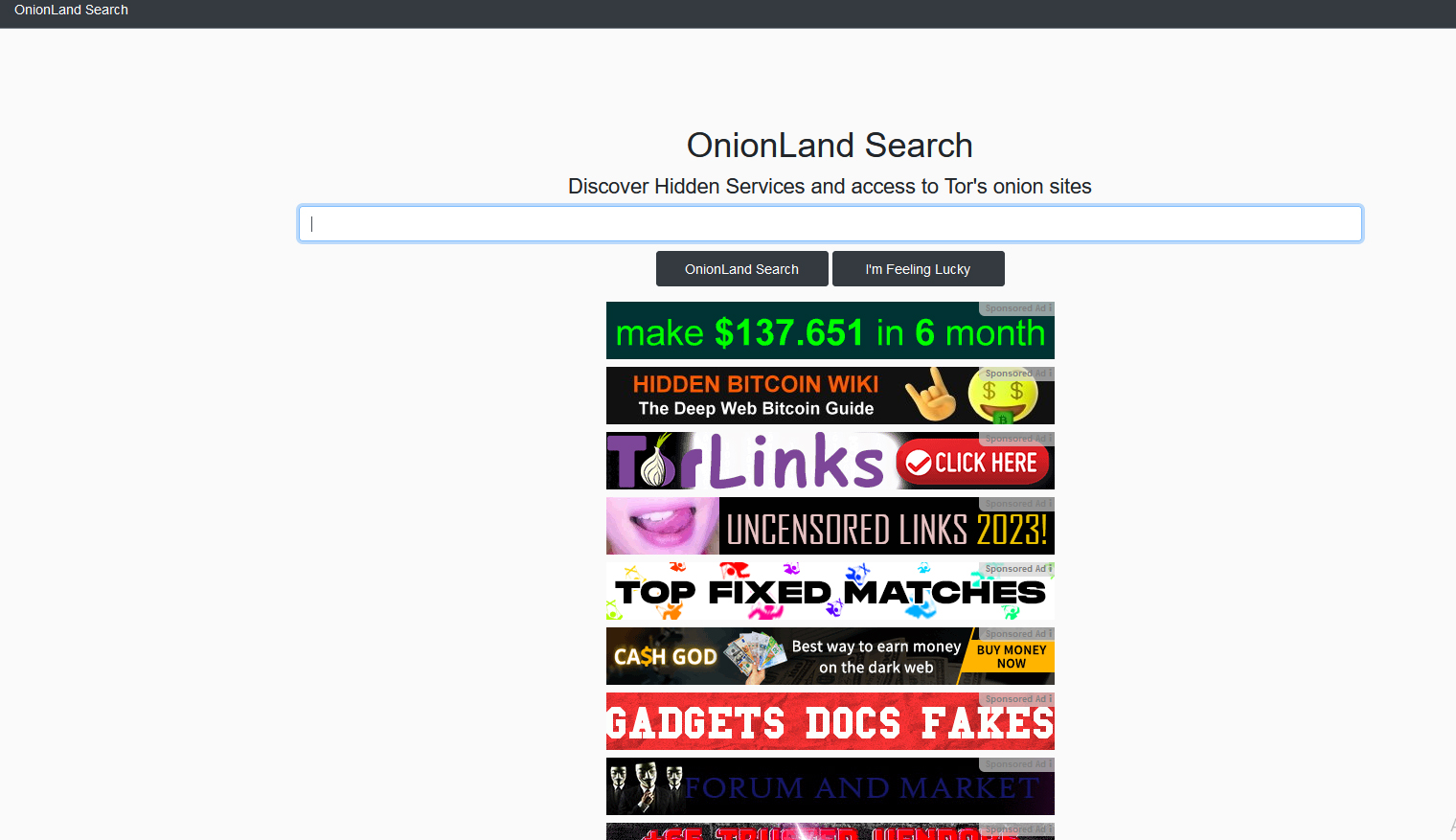
Task: Click the large OnionLand Search page heading
Action: [x=830, y=146]
